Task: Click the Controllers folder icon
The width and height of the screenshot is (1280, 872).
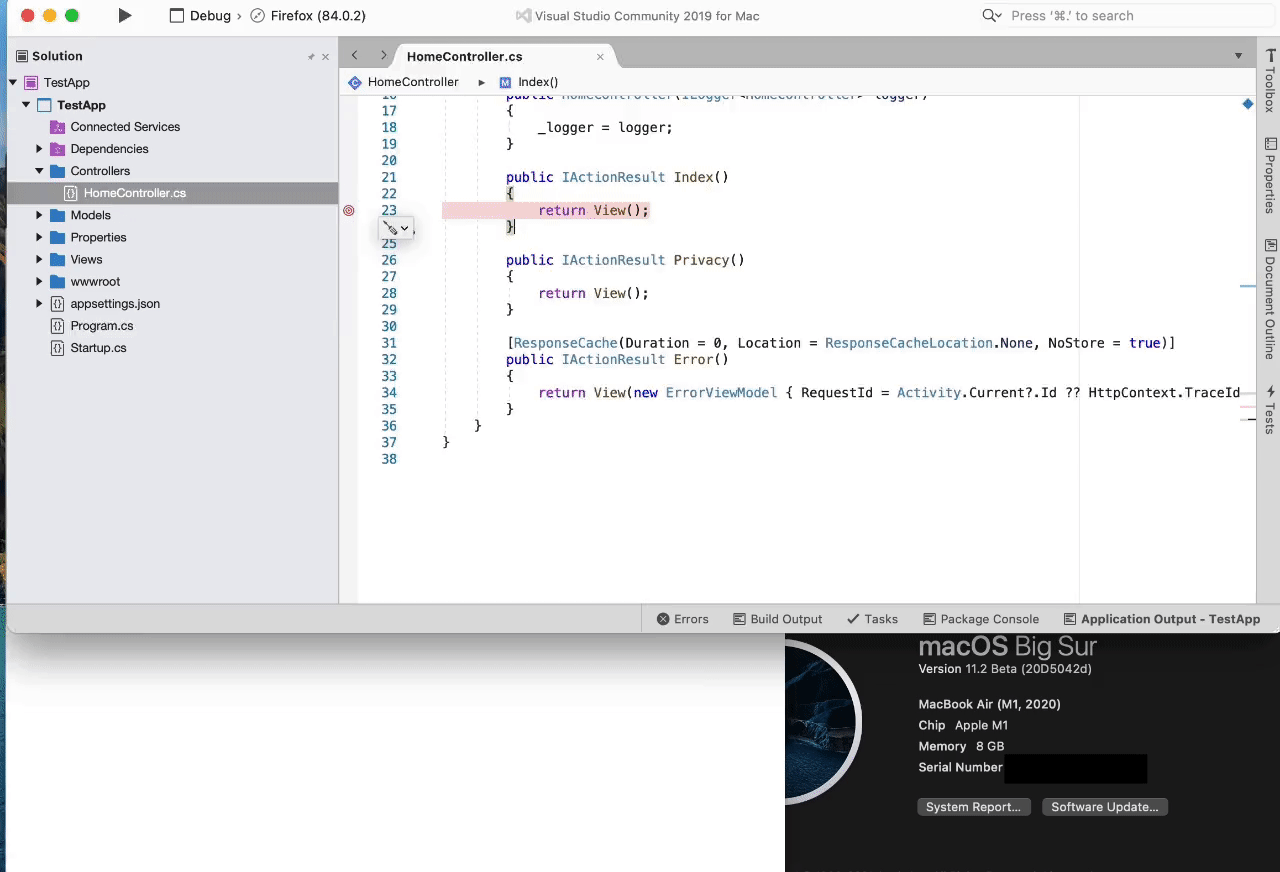Action: (58, 171)
